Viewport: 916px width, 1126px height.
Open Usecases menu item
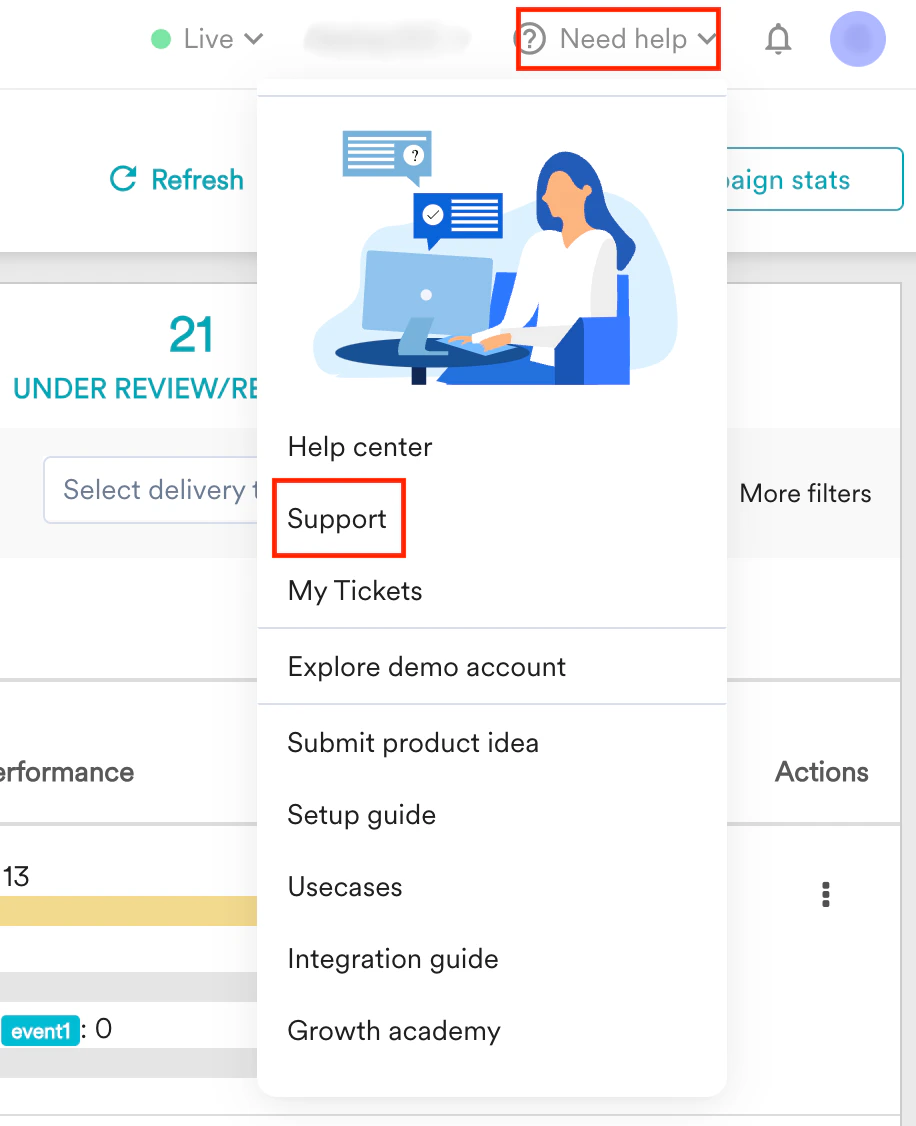[x=345, y=887]
